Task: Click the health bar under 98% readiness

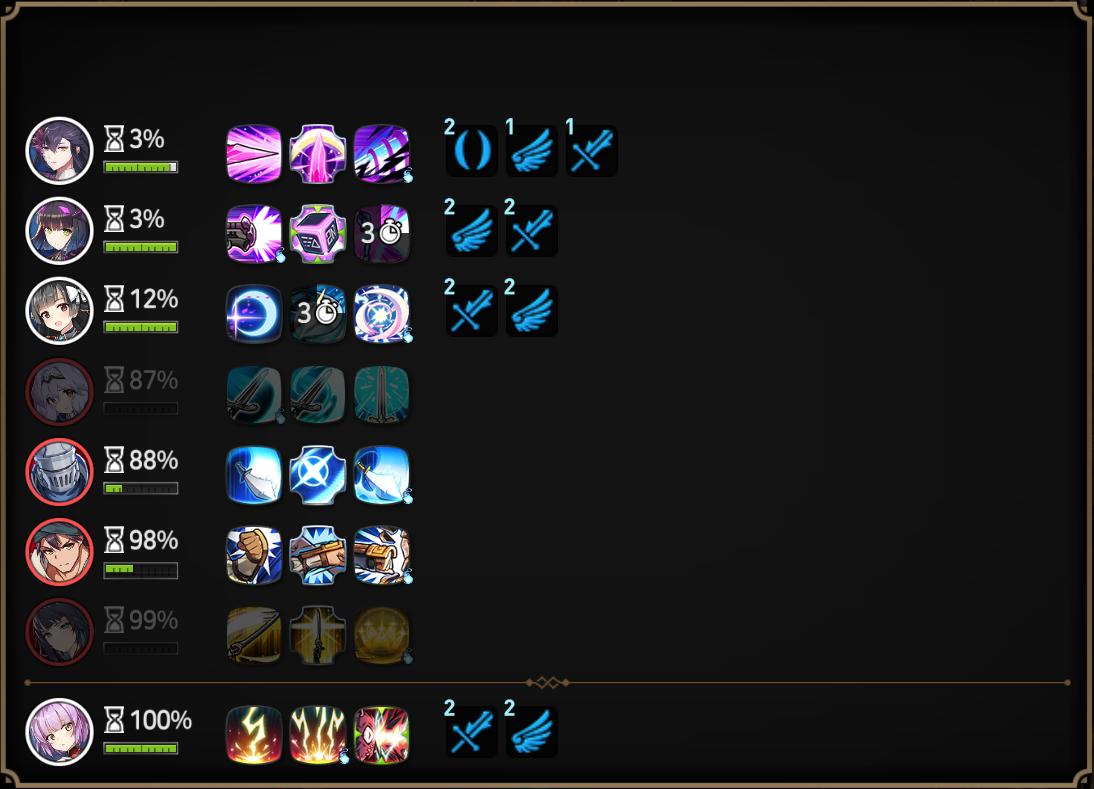Action: click(x=140, y=570)
